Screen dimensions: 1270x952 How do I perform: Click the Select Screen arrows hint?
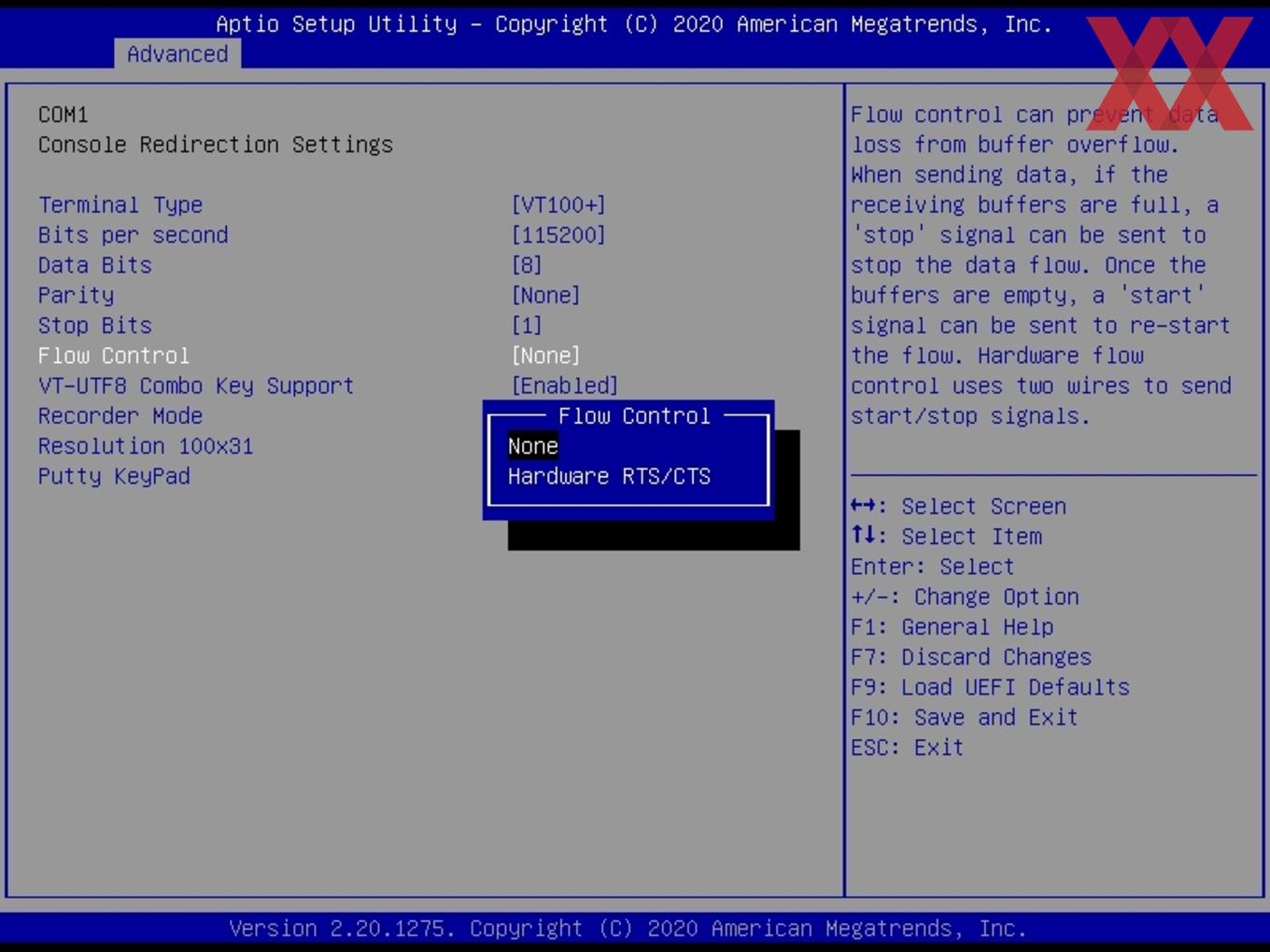(958, 506)
